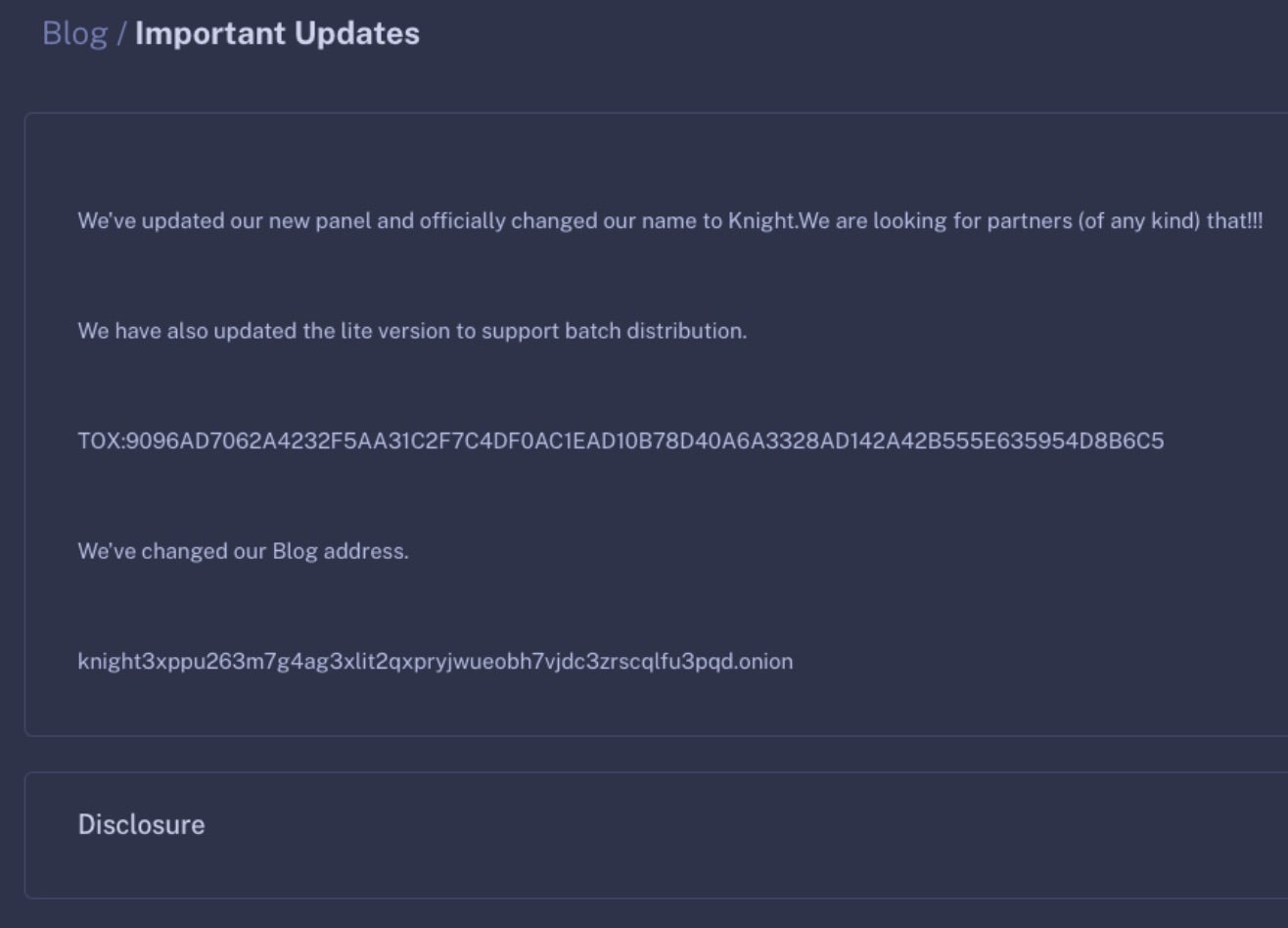The image size is (1288, 928).
Task: Click the "We've changed our Blog address" line
Action: [x=243, y=551]
